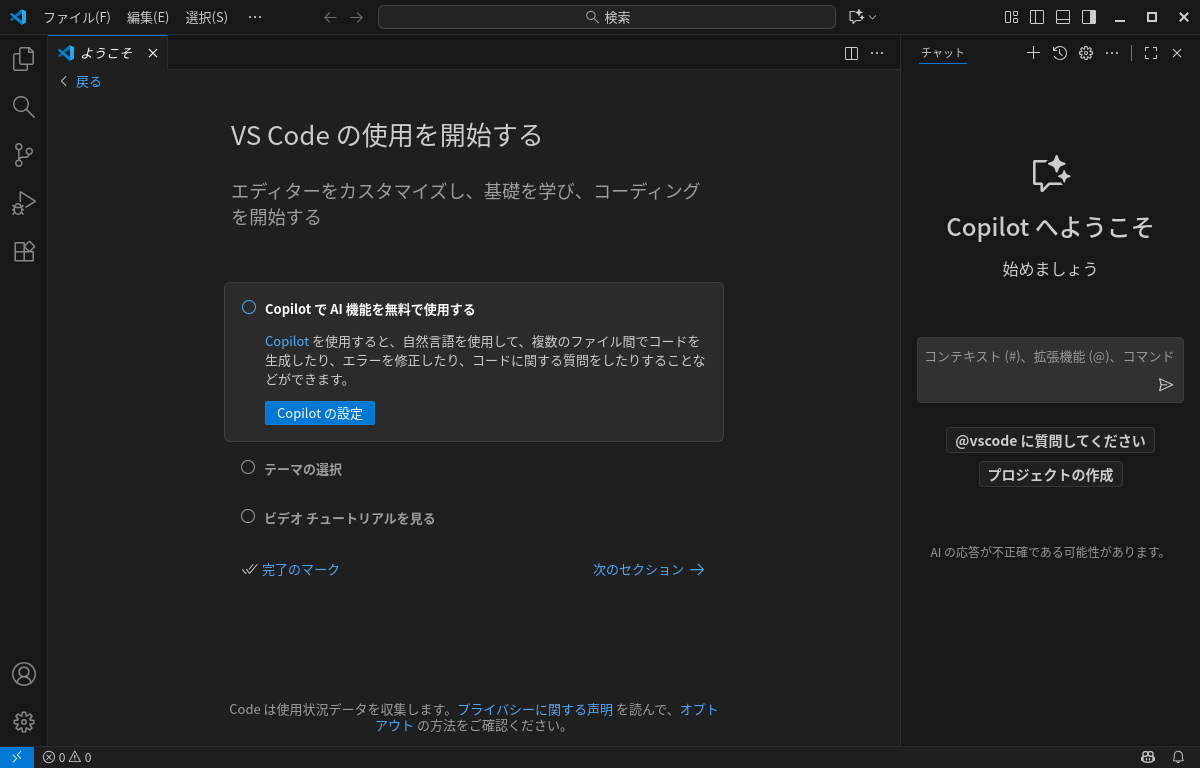The height and width of the screenshot is (768, 1200).
Task: Select the Copilot で AI 機能 step radio
Action: (249, 308)
